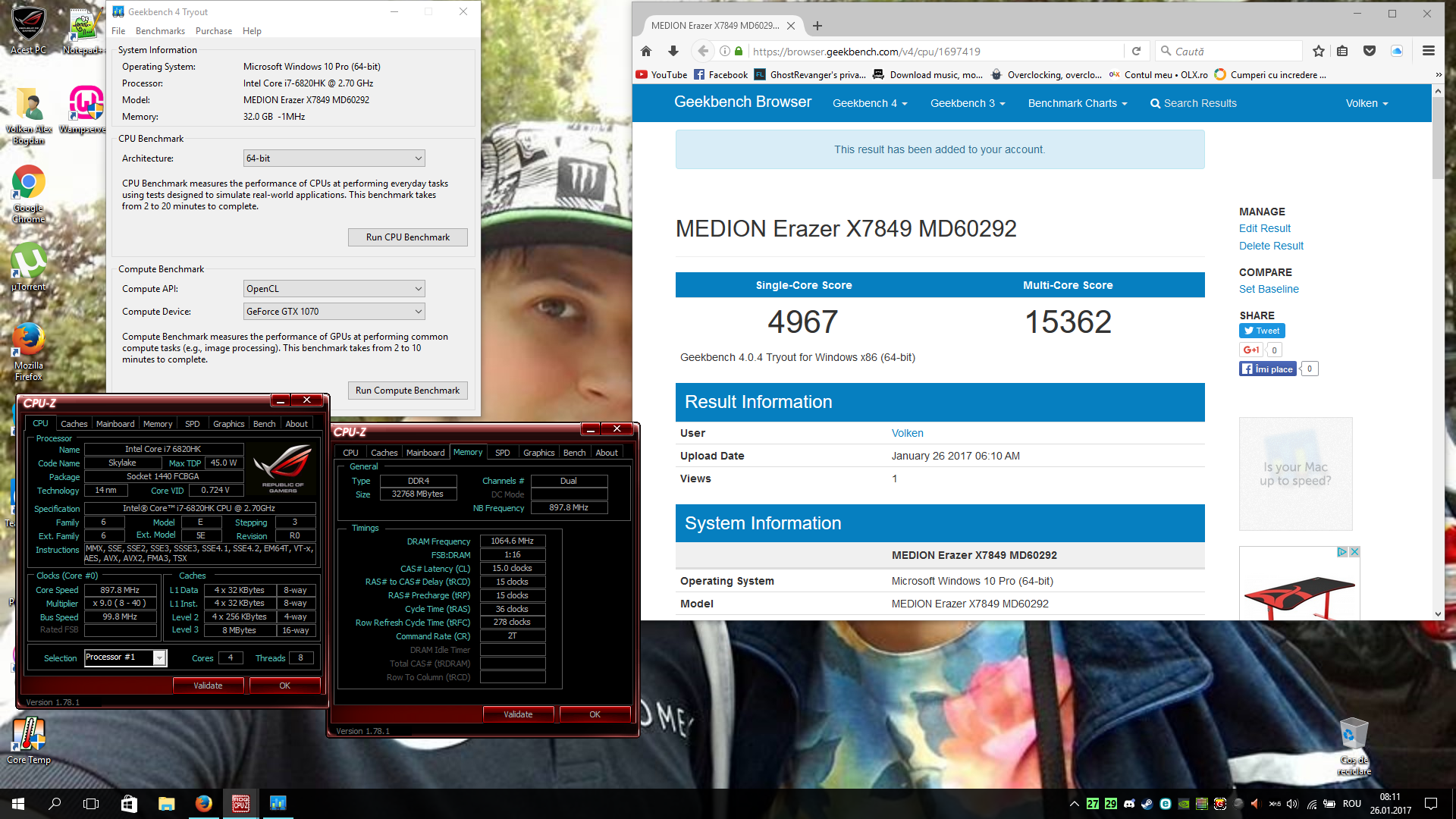Screen dimensions: 1456x819
Task: Open the Compute API OpenCL dropdown
Action: [334, 289]
